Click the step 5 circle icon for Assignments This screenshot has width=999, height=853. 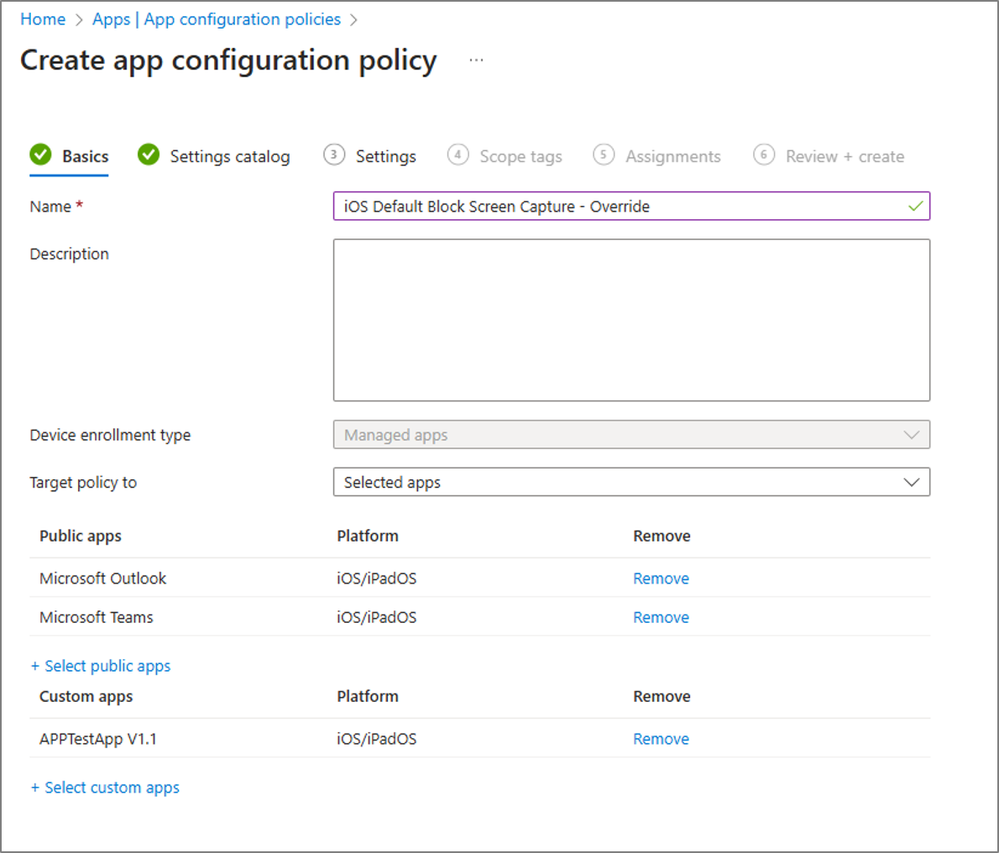(603, 155)
